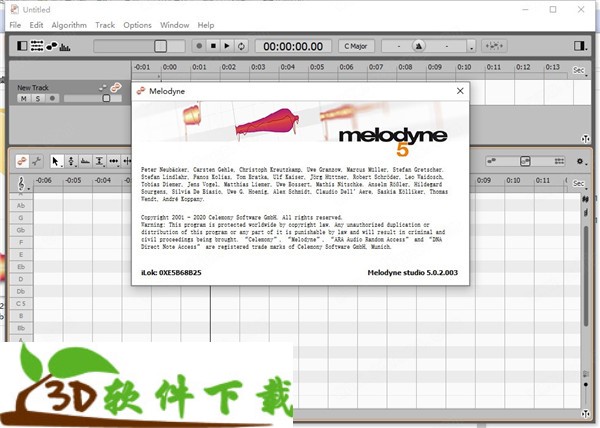Click the iLok serial number text
The width and height of the screenshot is (600, 428).
171,273
